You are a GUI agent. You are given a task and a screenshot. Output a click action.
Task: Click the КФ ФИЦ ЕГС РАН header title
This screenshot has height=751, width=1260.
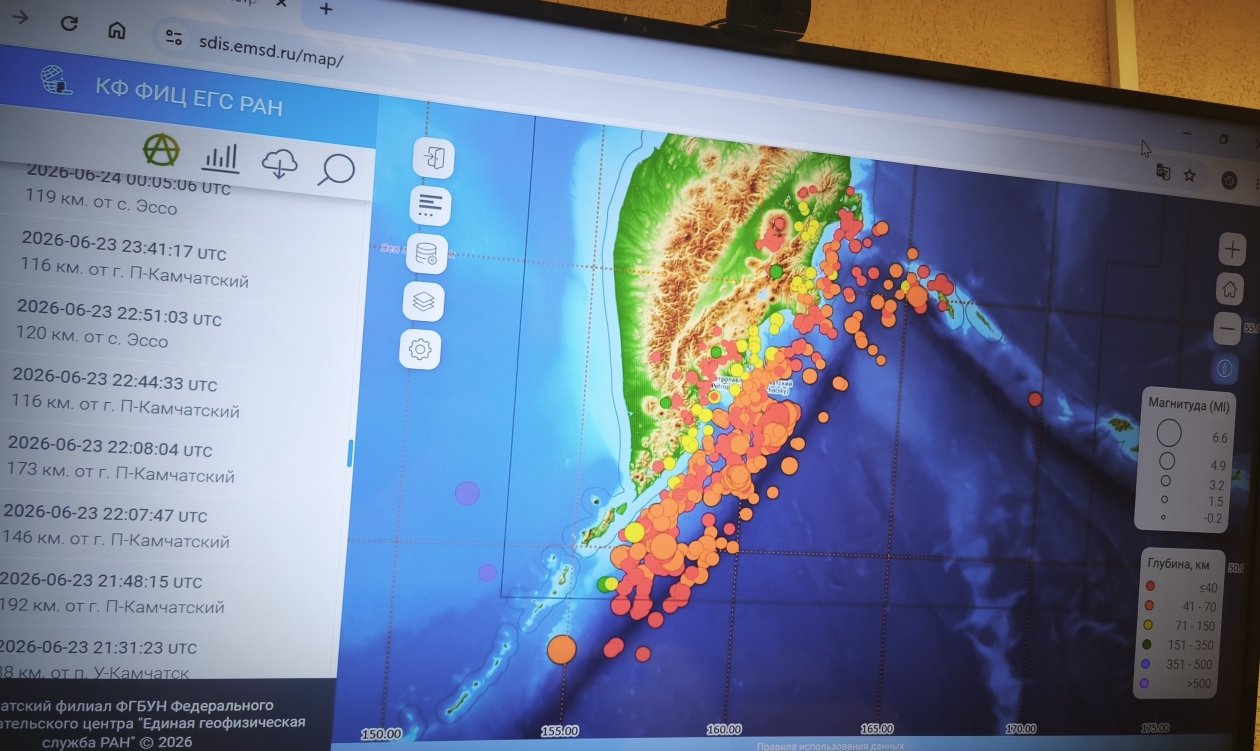[x=189, y=99]
